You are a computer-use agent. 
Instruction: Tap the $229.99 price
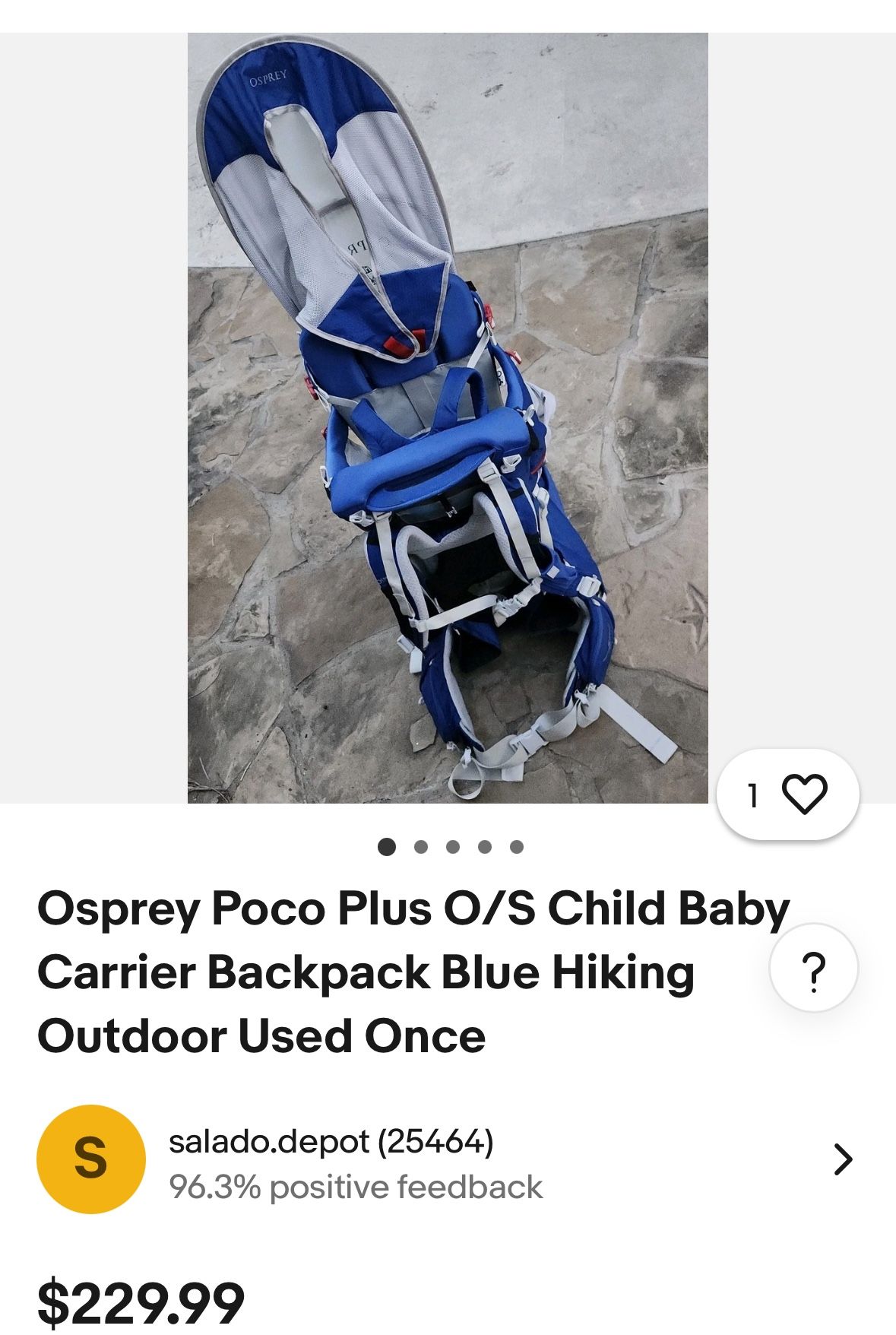pyautogui.click(x=141, y=1303)
